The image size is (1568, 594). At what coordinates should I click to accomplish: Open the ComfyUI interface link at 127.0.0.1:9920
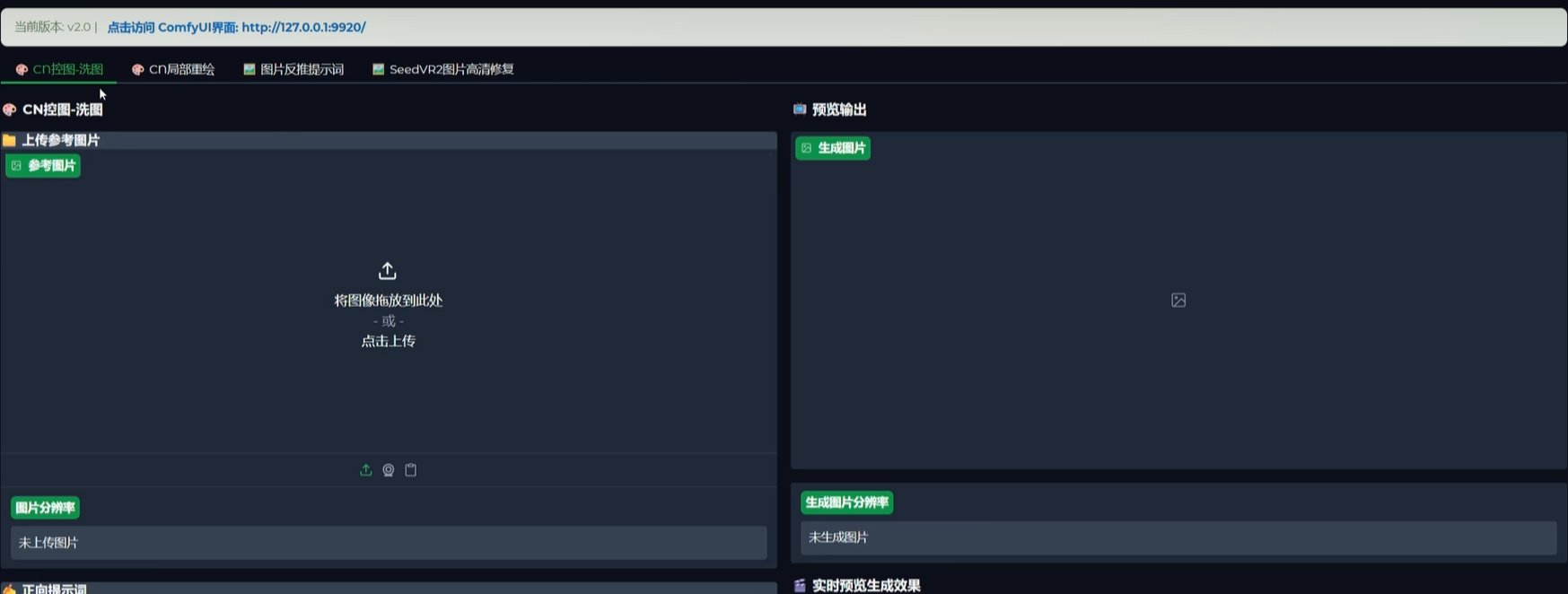pyautogui.click(x=236, y=27)
